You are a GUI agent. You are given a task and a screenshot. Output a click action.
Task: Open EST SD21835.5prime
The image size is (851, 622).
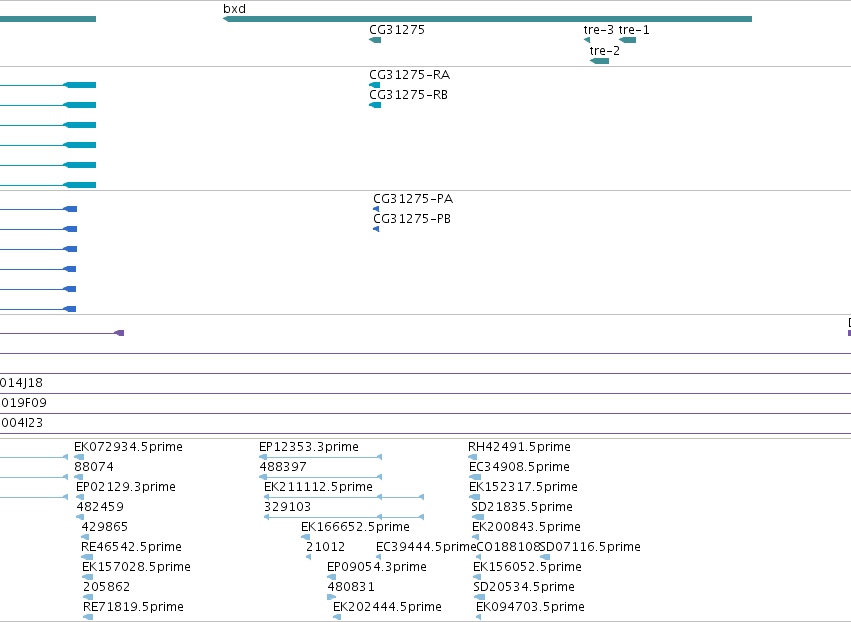pos(522,507)
